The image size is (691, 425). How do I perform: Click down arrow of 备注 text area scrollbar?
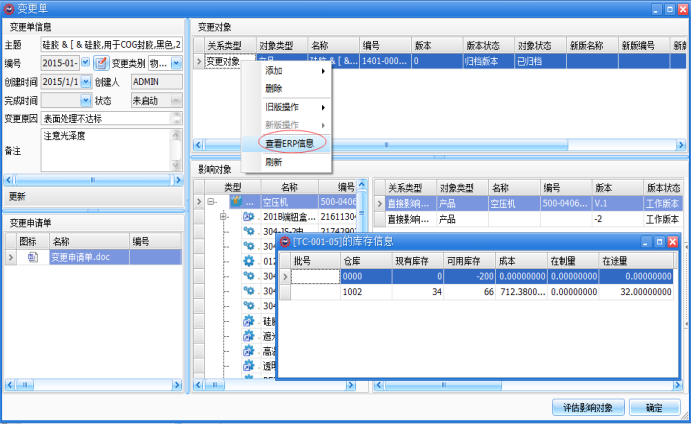176,166
